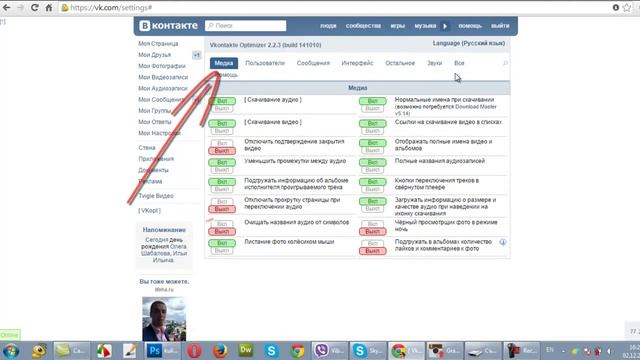Disable Уменьшить промежутки между аудио
The image size is (640, 360).
coord(222,170)
